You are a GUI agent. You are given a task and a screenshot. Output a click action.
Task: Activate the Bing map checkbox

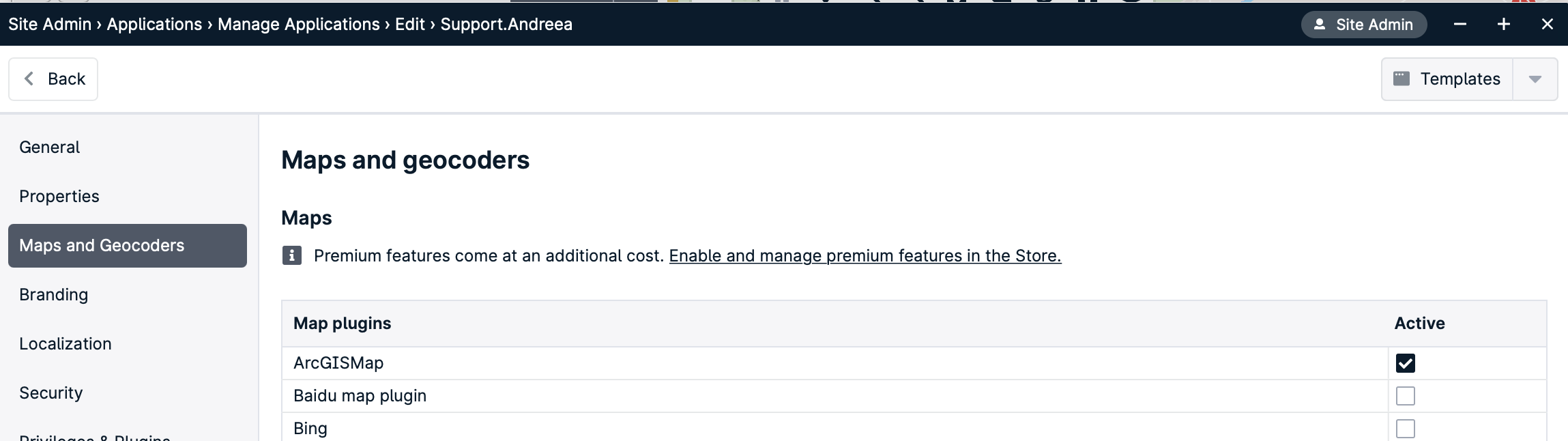1406,429
